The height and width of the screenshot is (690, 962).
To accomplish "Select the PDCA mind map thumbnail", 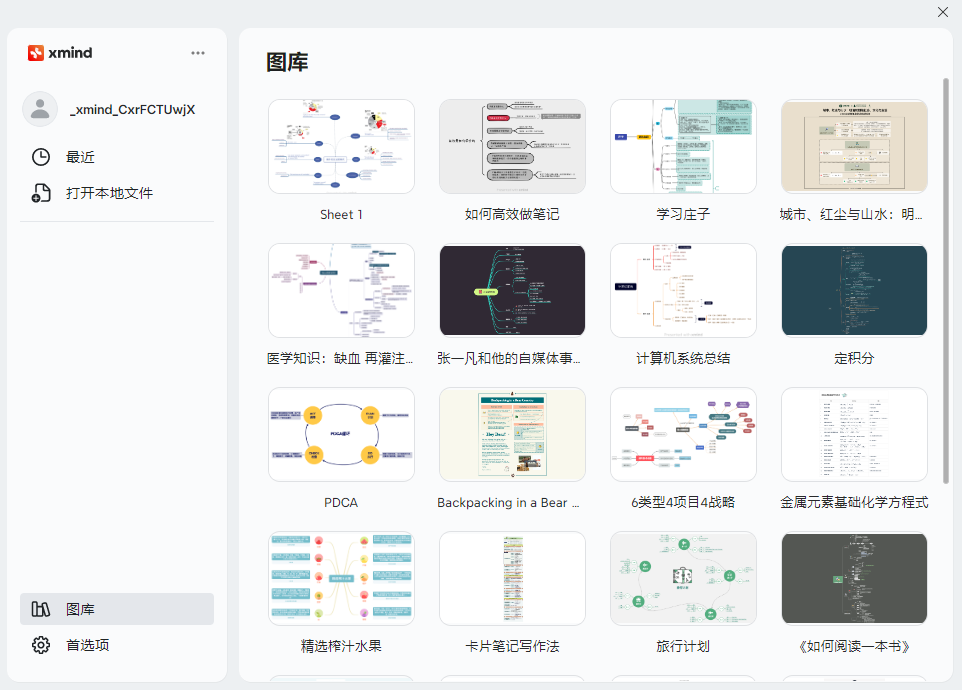I will point(341,434).
